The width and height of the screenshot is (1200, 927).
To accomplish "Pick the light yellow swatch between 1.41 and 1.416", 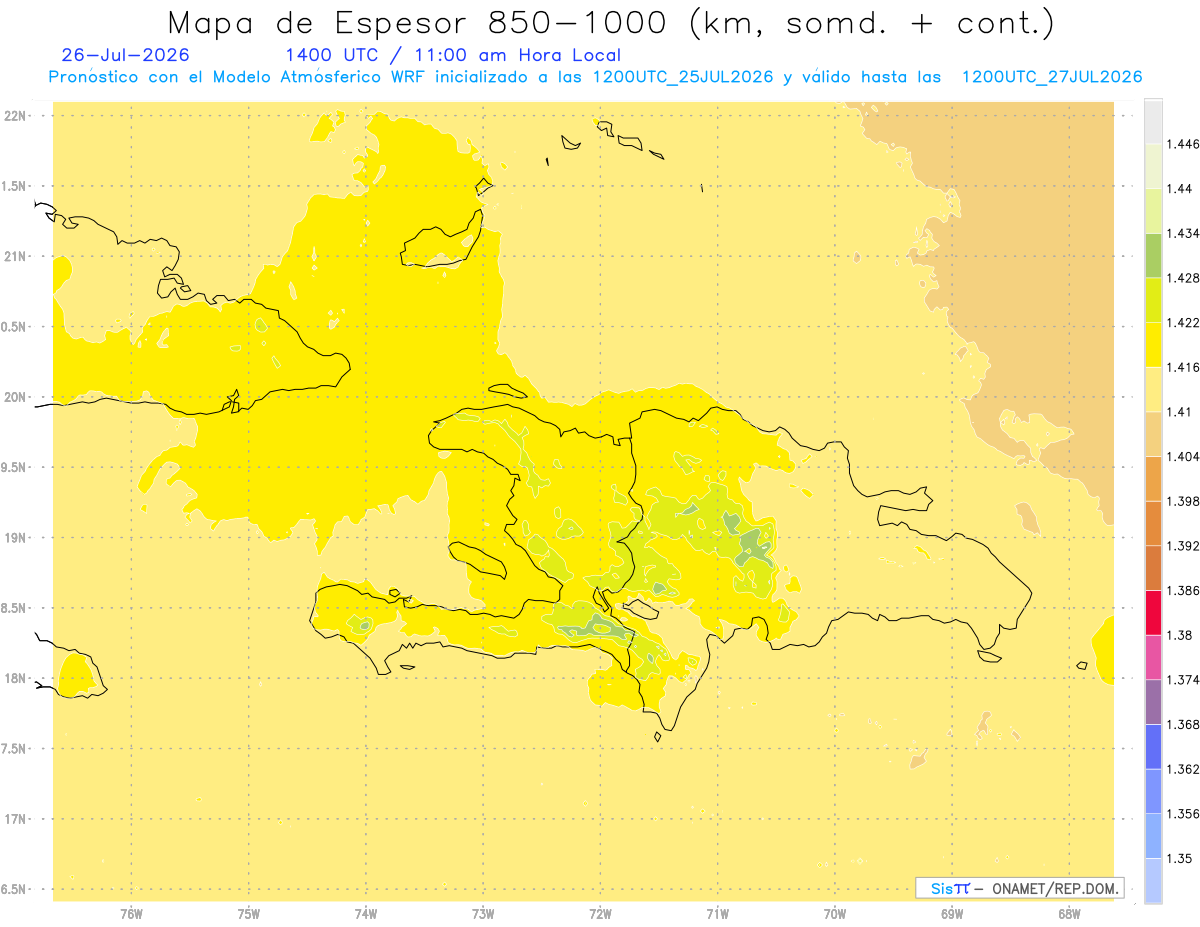I will (x=1153, y=389).
